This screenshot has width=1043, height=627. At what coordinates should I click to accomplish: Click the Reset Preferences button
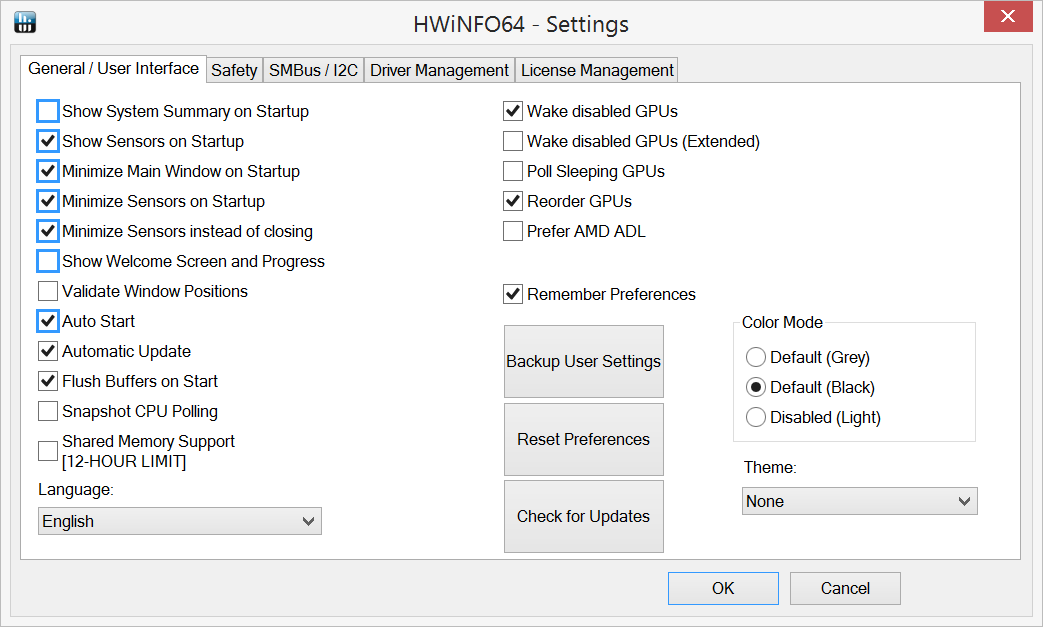[x=583, y=439]
